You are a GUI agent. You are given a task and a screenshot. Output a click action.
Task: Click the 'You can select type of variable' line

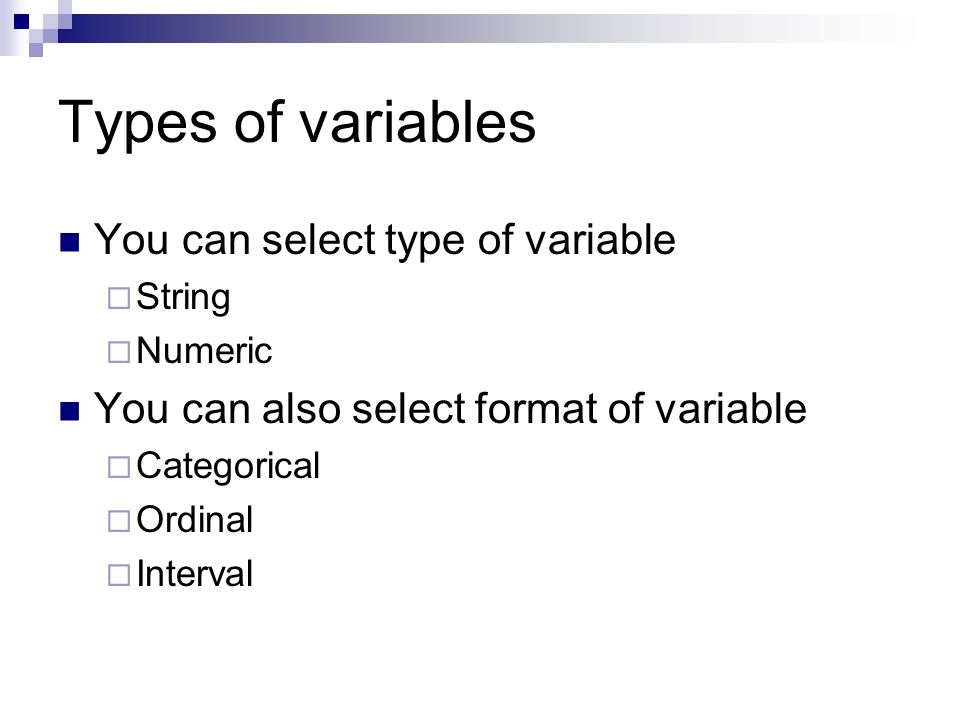(x=384, y=240)
